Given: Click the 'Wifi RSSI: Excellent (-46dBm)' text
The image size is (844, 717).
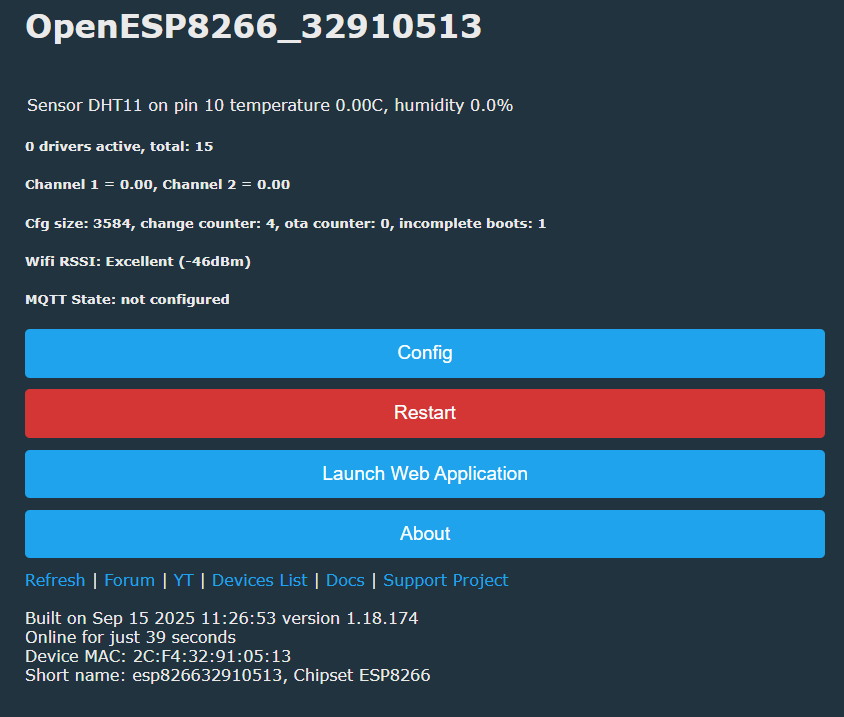Looking at the screenshot, I should click(x=138, y=262).
